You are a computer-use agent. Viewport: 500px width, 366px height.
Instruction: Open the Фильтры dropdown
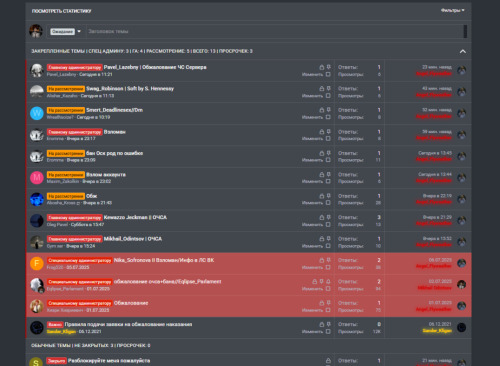tap(453, 11)
